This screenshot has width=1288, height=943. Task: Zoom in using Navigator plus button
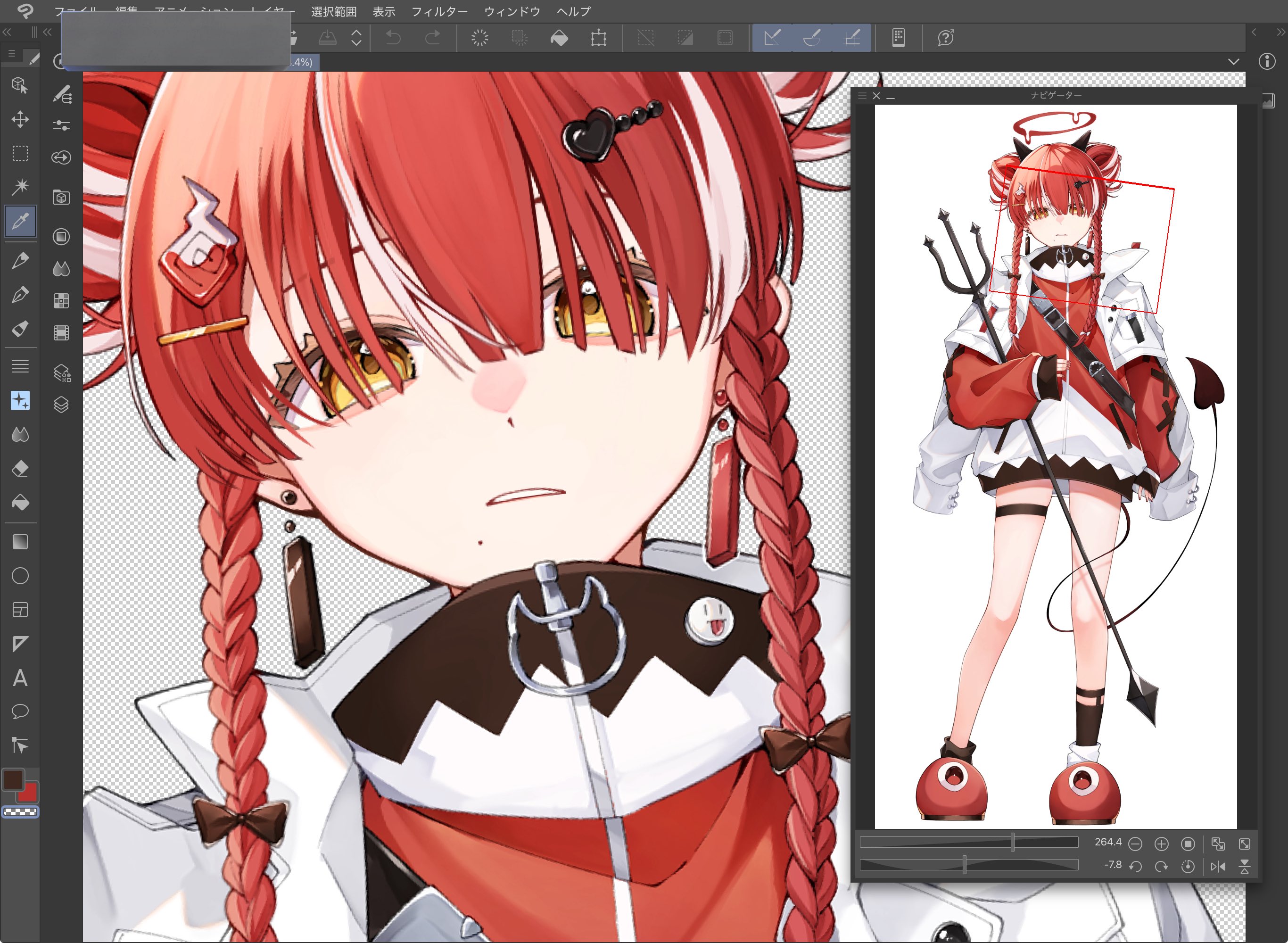[1161, 844]
